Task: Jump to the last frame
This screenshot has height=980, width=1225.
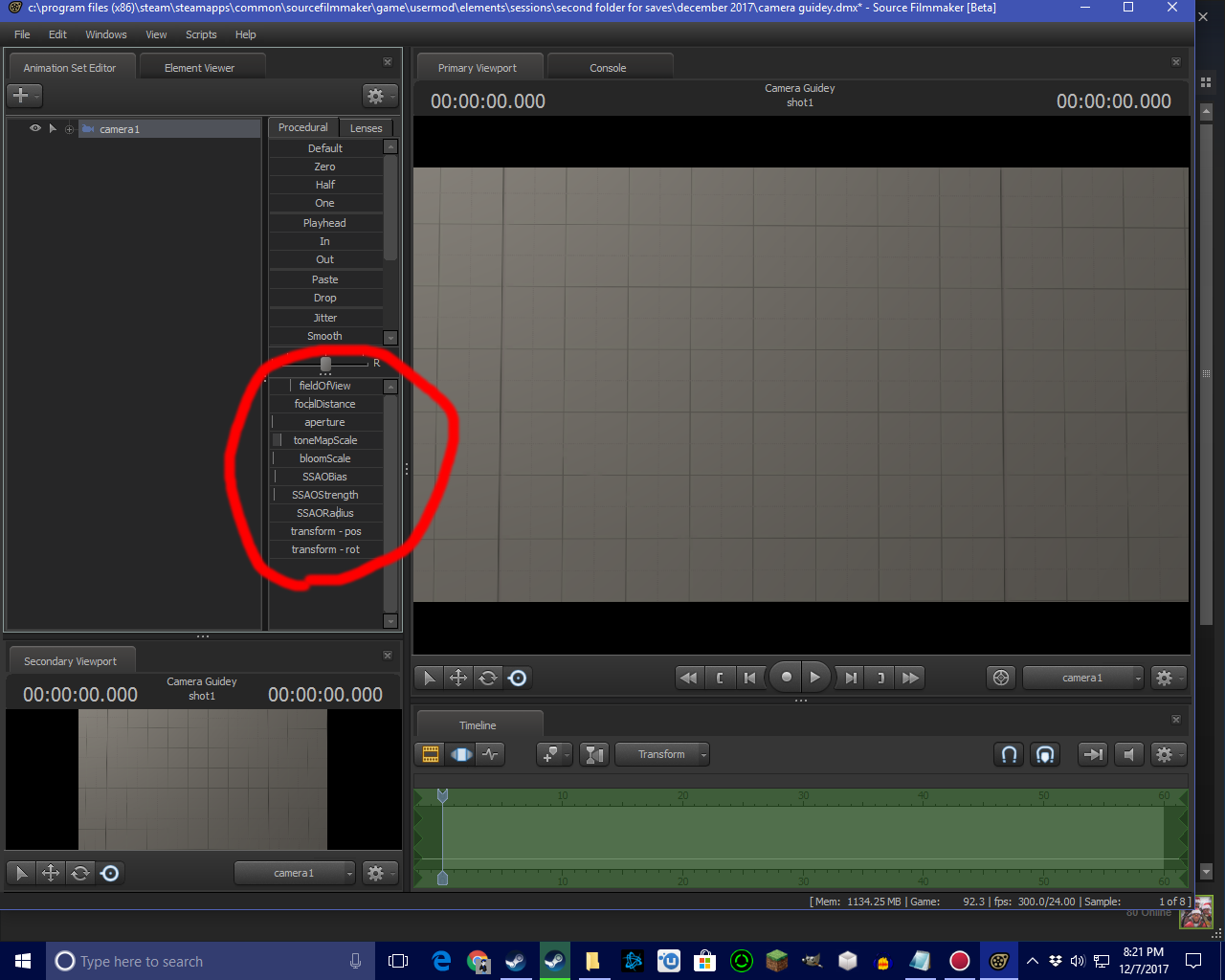Action: (x=910, y=678)
